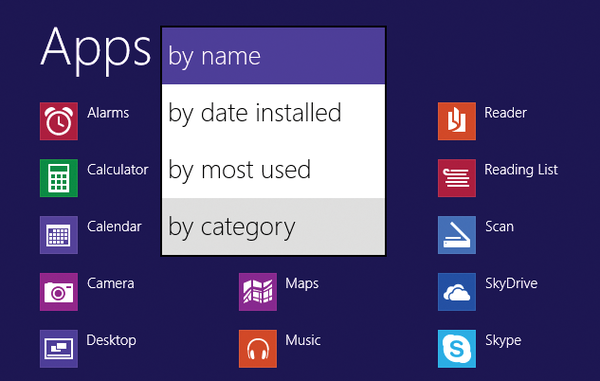Viewport: 600px width, 381px height.
Task: Click the Apps heading title
Action: pos(96,50)
